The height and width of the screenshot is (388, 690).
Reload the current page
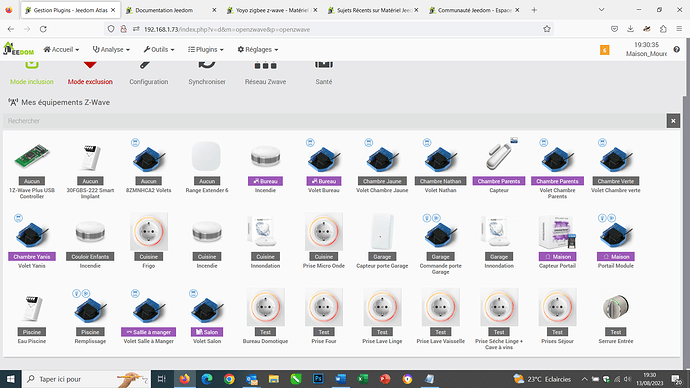click(43, 29)
